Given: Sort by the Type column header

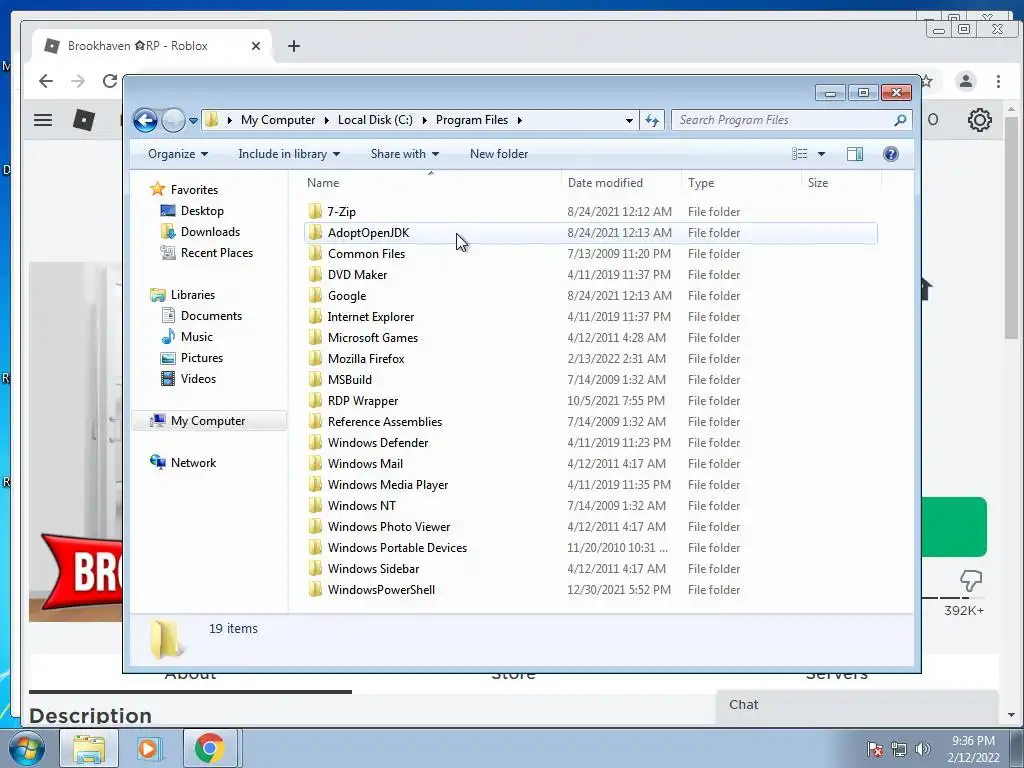Looking at the screenshot, I should click(x=741, y=183).
